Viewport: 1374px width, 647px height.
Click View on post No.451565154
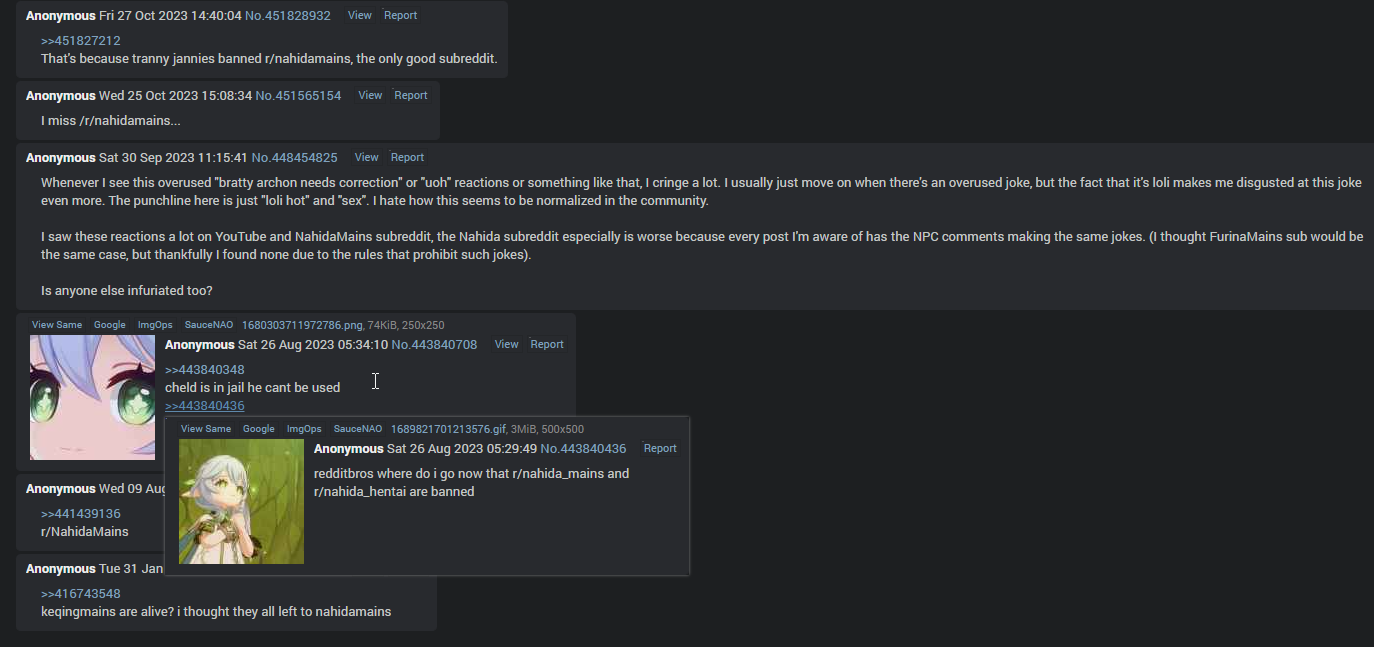point(370,95)
